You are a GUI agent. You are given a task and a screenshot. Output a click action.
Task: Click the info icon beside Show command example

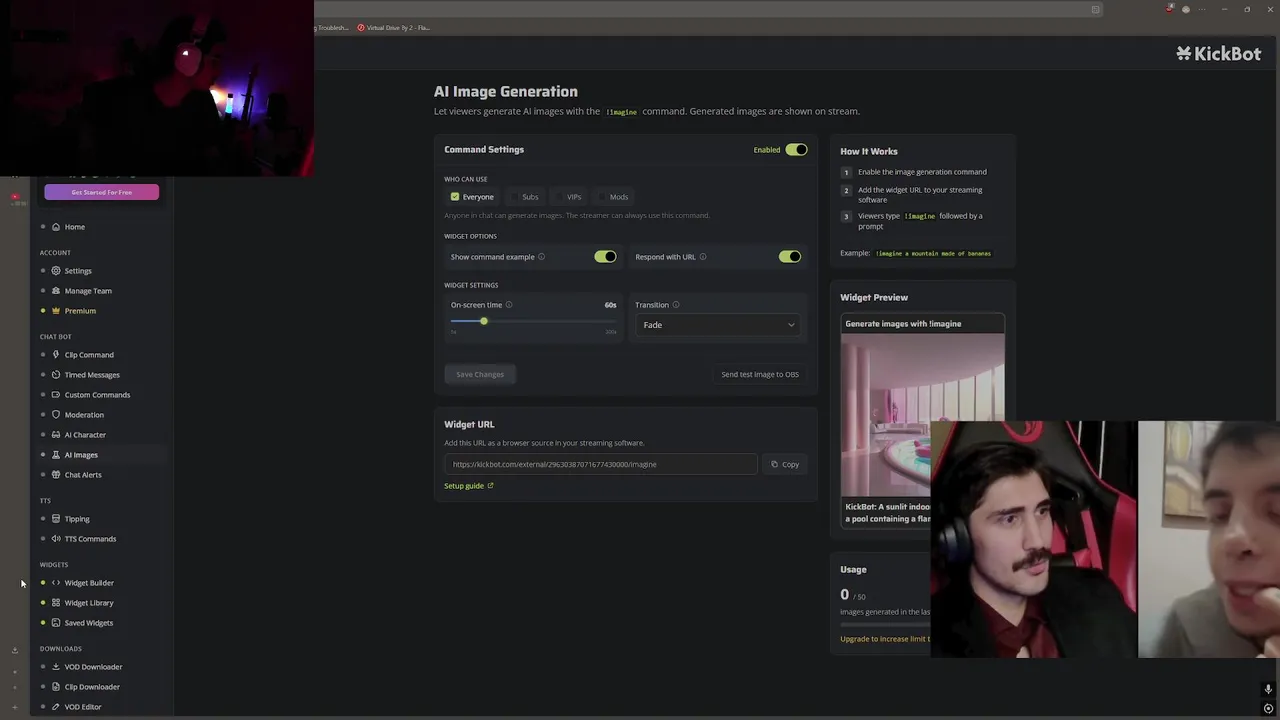[x=541, y=257]
